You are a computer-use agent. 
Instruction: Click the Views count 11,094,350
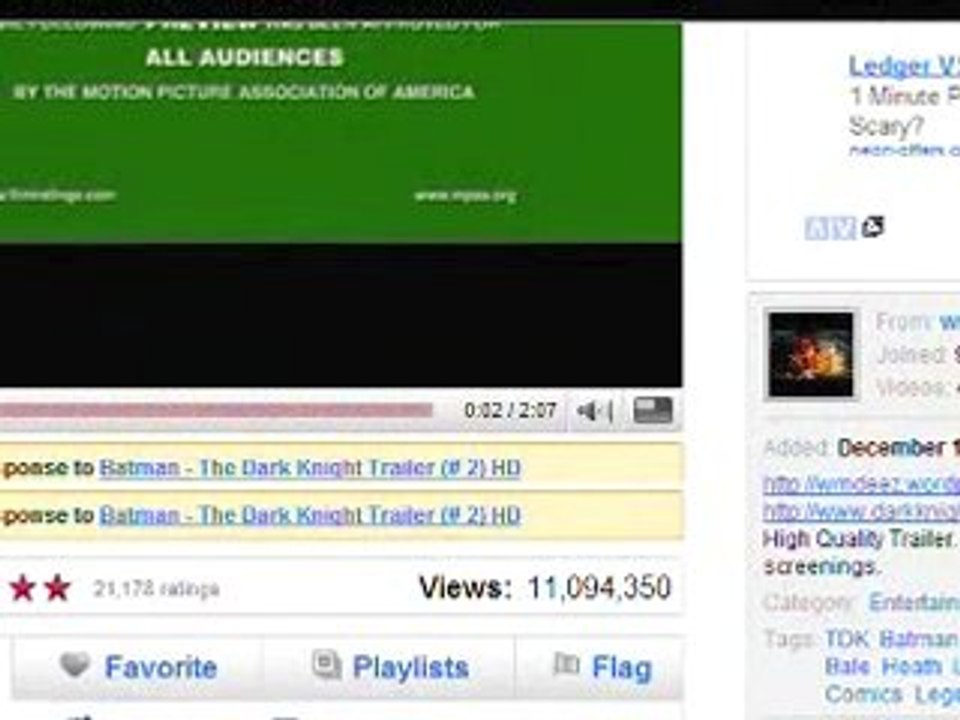tap(599, 588)
